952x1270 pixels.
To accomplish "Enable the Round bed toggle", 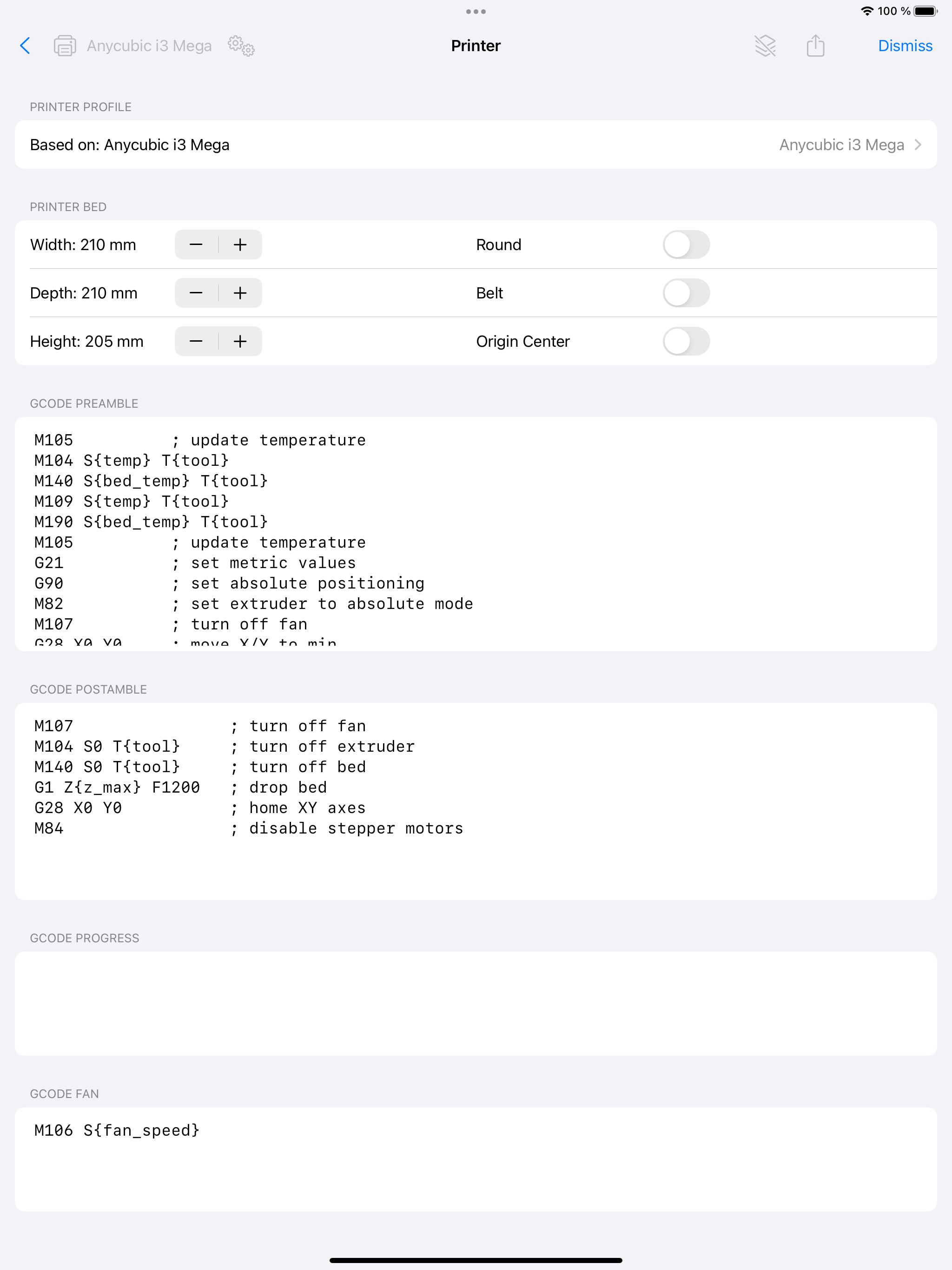I will pos(686,245).
